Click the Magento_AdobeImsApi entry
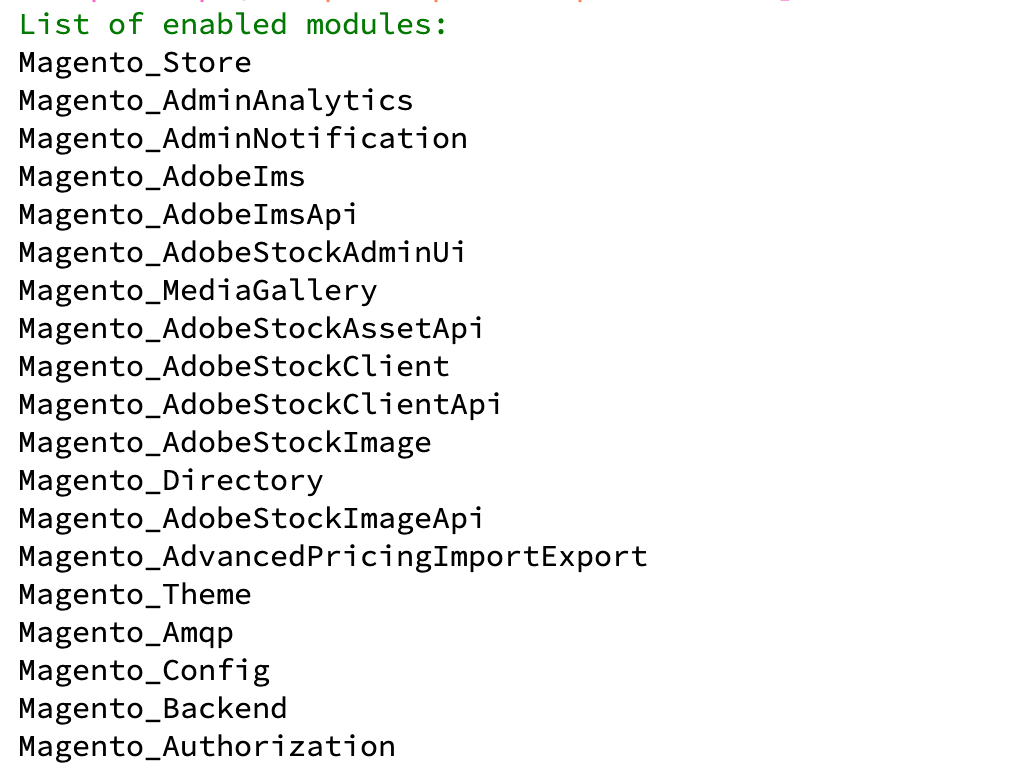 [x=188, y=214]
